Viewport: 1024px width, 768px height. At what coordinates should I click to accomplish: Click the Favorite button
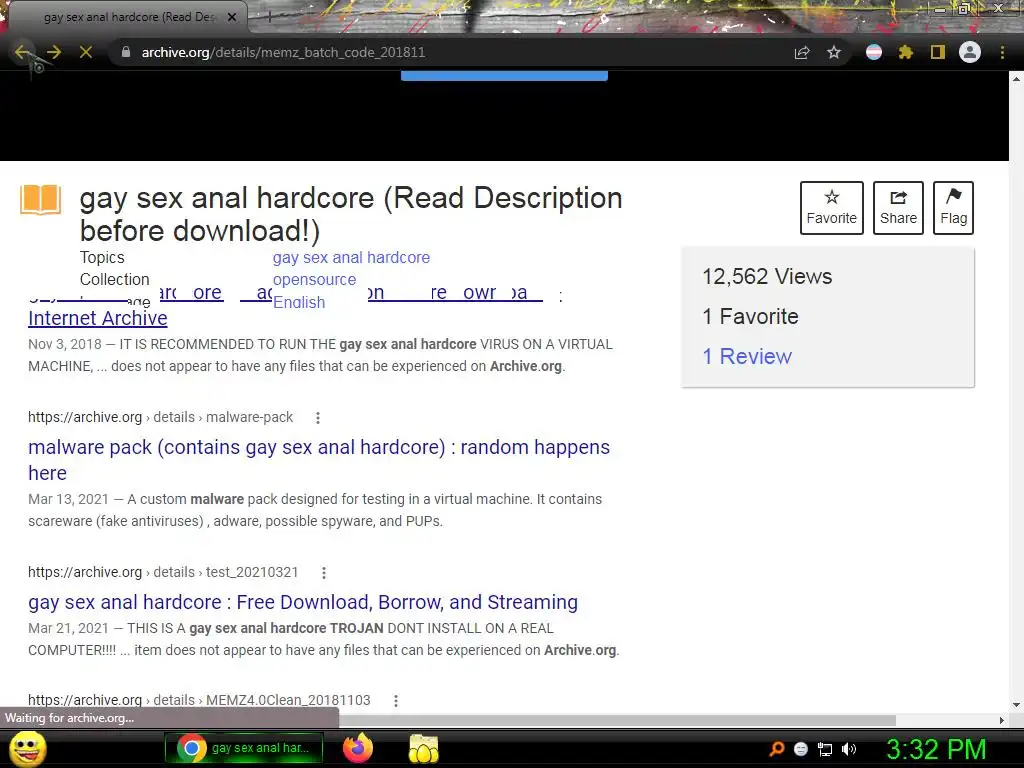pyautogui.click(x=831, y=208)
